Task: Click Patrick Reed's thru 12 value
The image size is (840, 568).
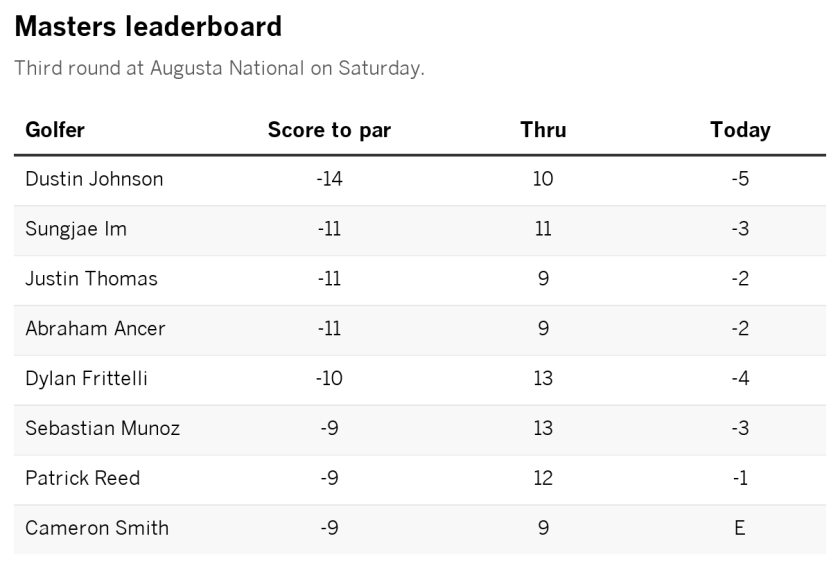Action: pyautogui.click(x=543, y=478)
